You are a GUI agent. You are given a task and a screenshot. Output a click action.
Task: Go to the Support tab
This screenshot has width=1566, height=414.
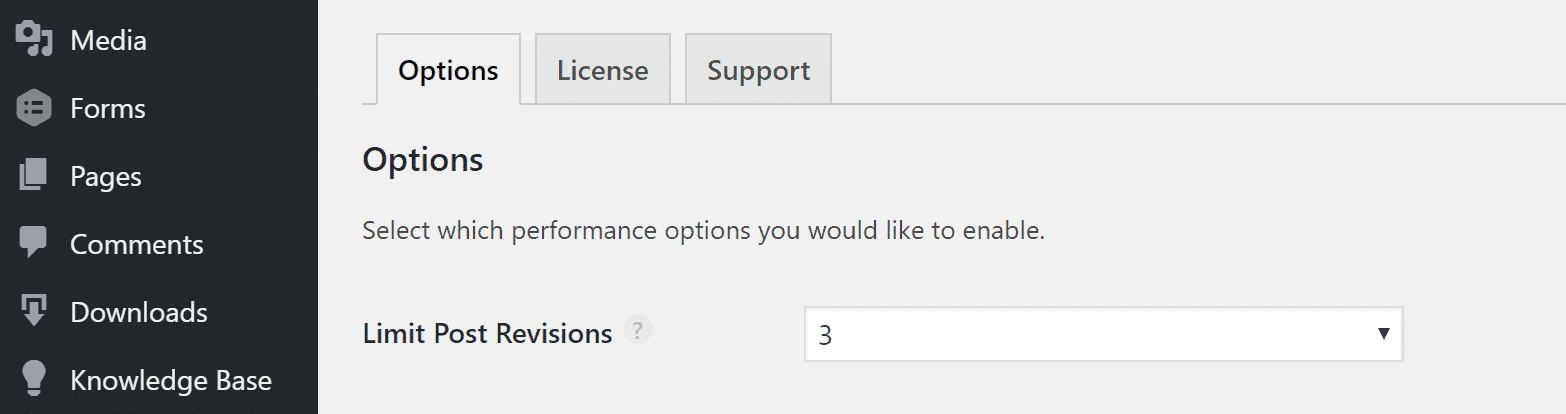758,71
